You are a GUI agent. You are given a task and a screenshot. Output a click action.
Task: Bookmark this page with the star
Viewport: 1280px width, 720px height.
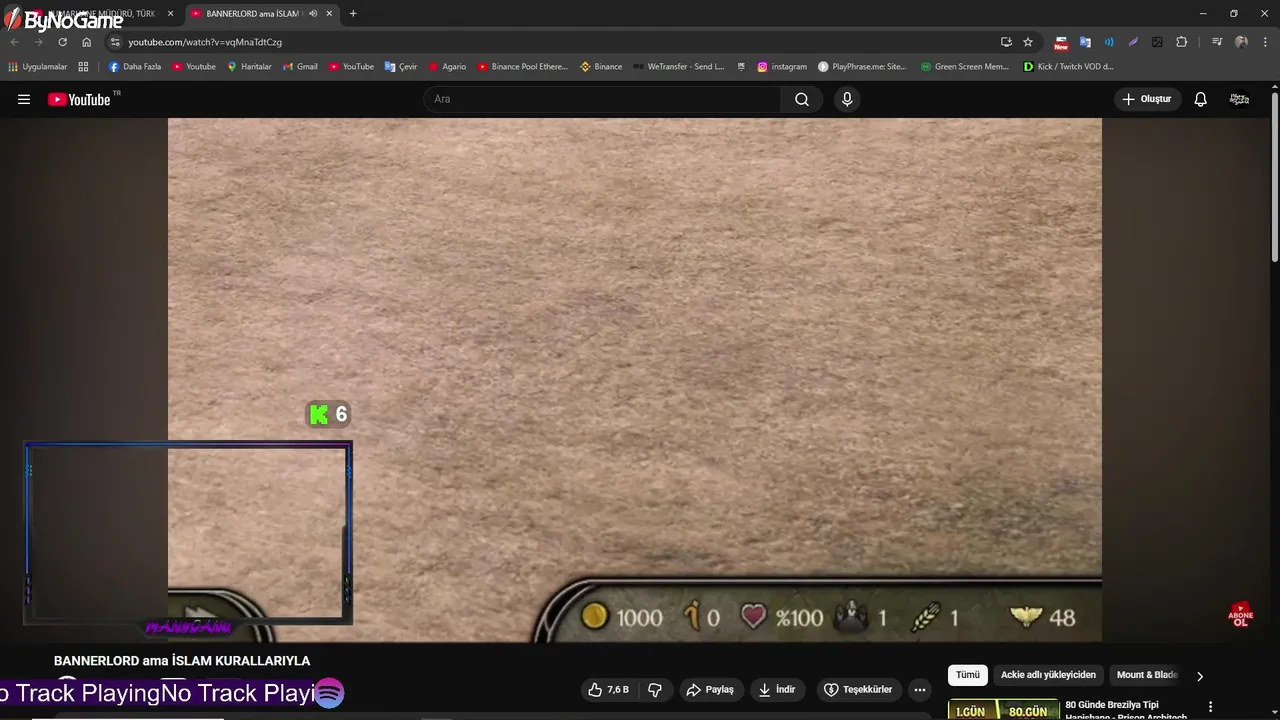[x=1028, y=42]
